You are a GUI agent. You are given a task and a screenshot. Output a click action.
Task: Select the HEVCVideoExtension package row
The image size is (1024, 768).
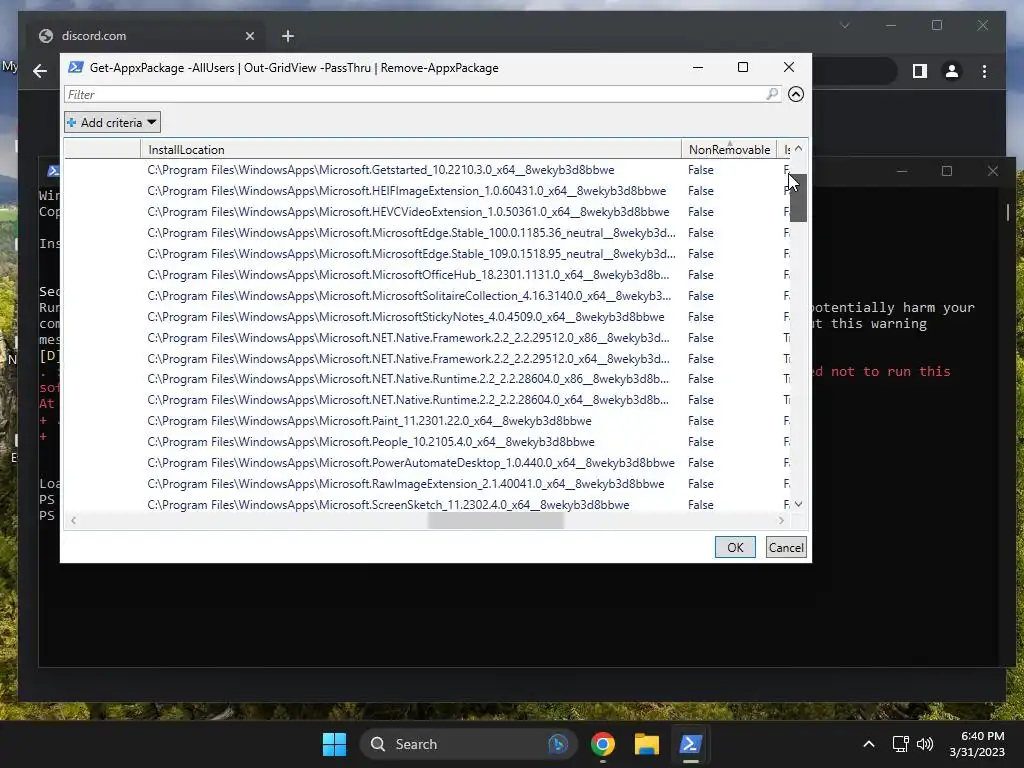pyautogui.click(x=427, y=212)
